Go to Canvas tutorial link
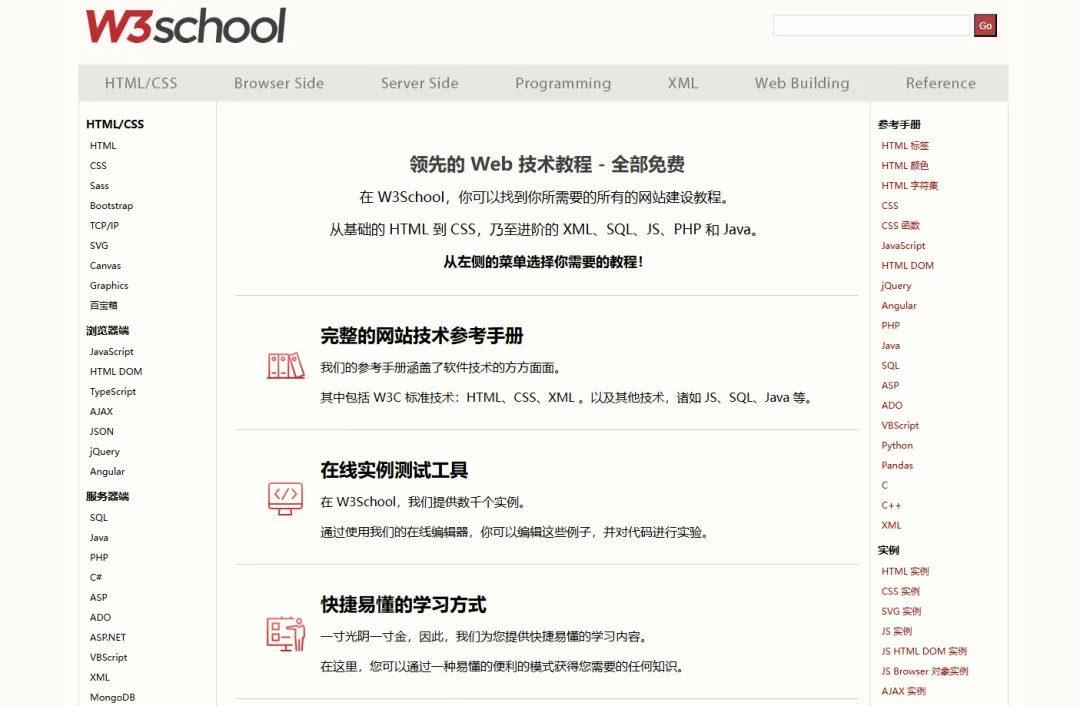 [105, 265]
